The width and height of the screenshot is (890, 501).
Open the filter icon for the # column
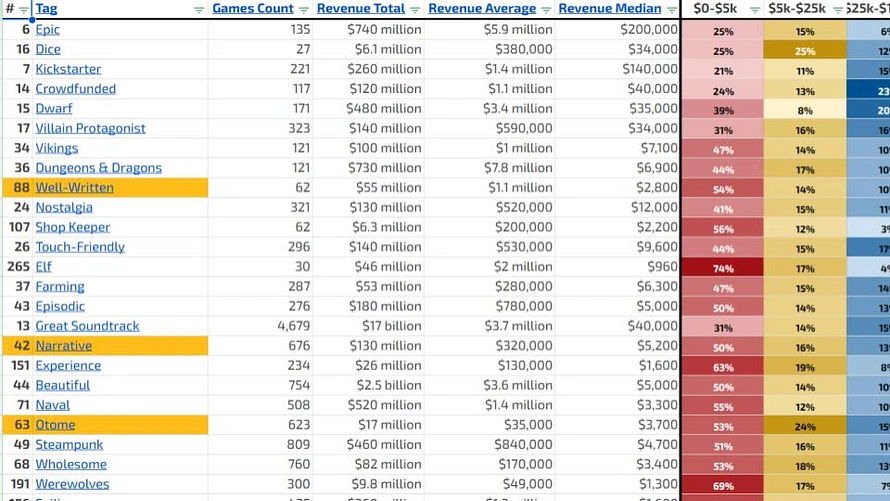[23, 10]
